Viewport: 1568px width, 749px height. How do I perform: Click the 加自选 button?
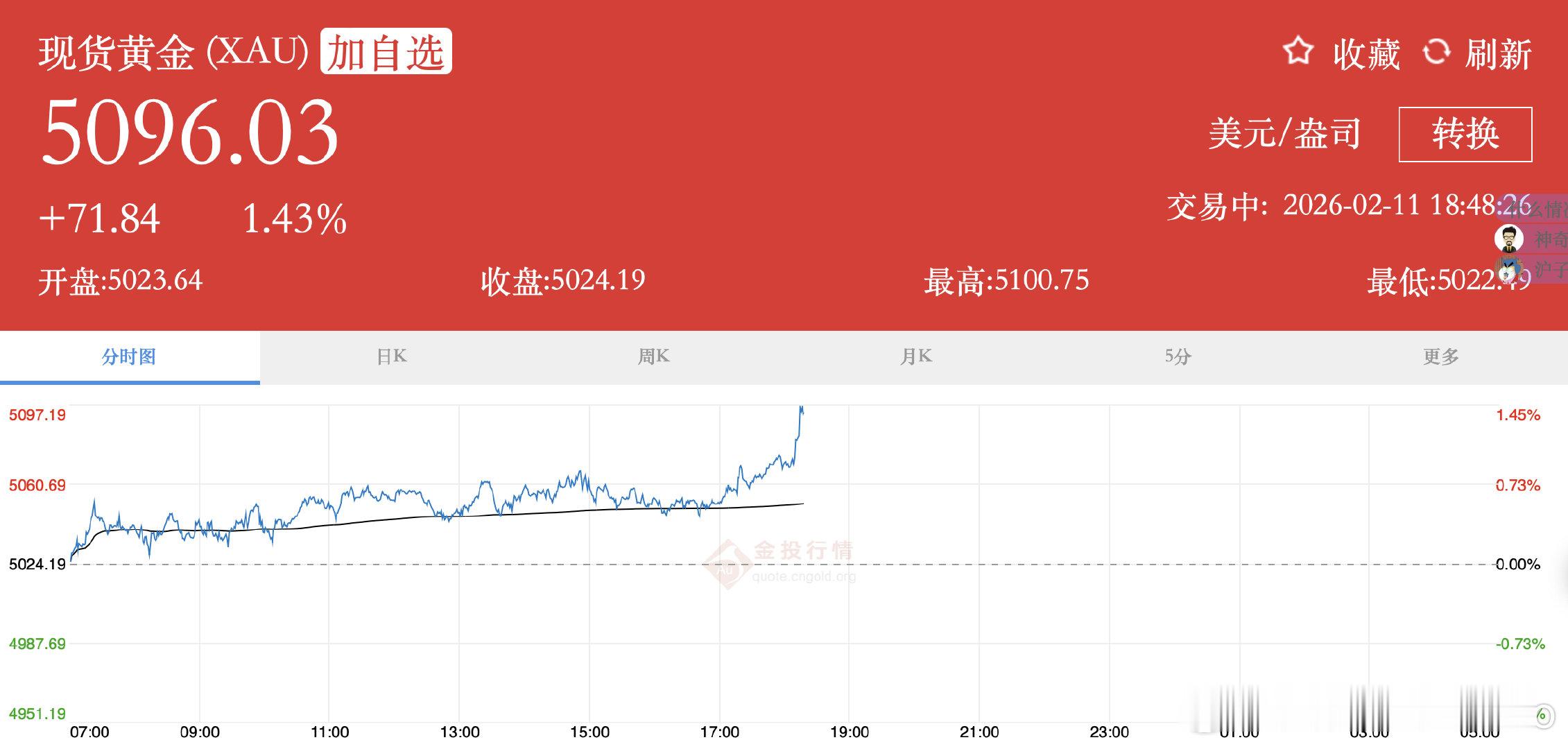(386, 51)
